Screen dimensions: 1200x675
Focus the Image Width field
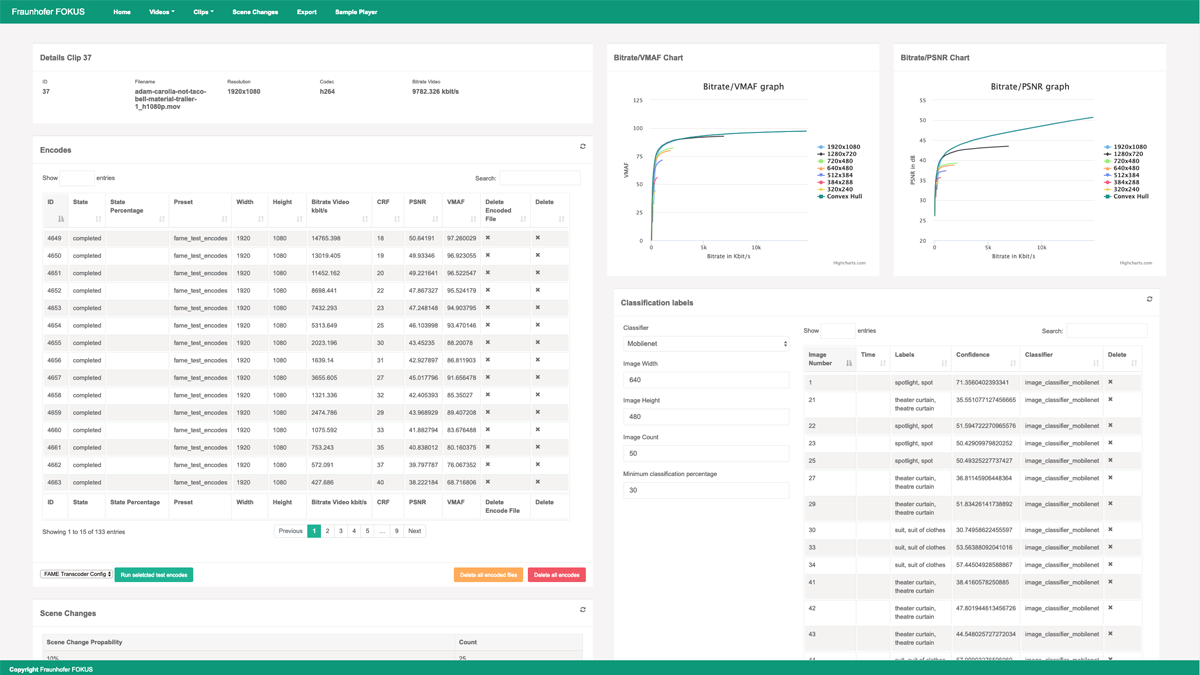pyautogui.click(x=706, y=380)
